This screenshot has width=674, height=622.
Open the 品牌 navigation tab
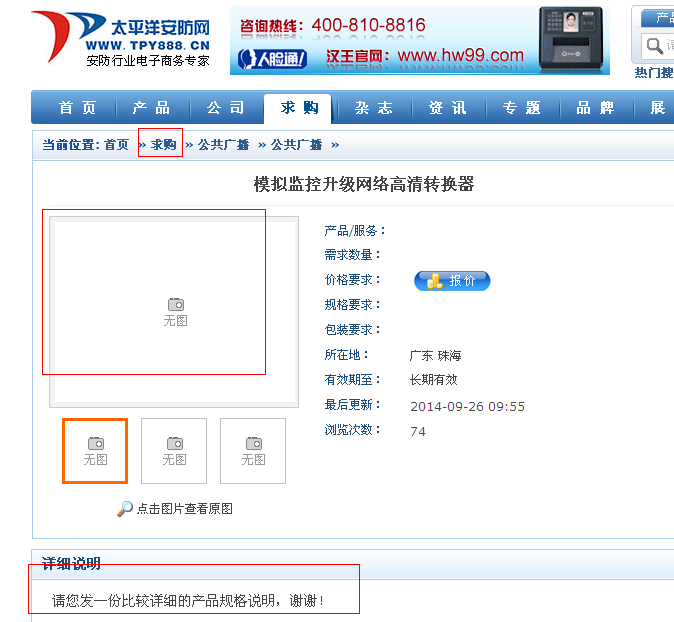595,107
